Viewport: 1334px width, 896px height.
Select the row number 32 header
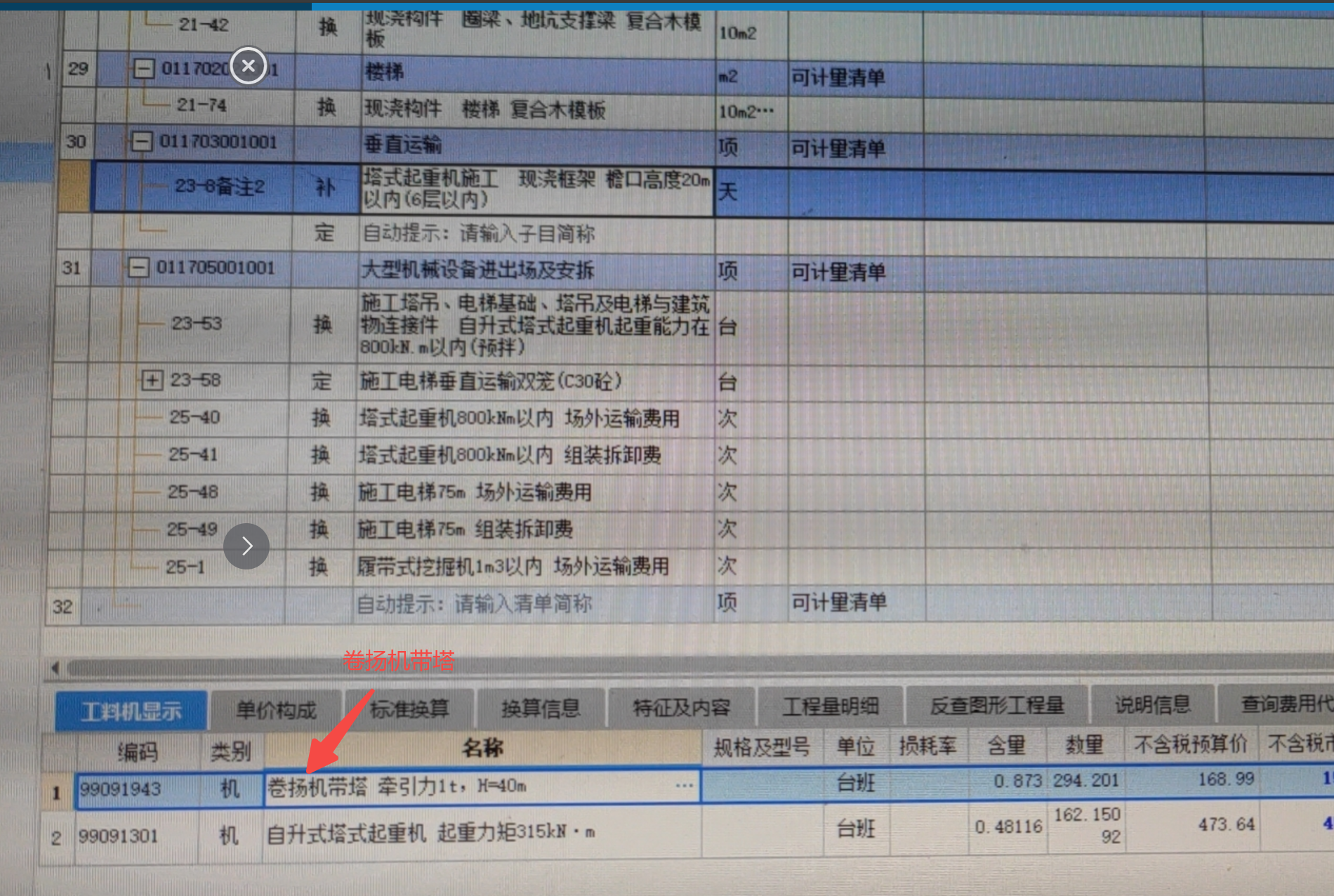tap(62, 606)
